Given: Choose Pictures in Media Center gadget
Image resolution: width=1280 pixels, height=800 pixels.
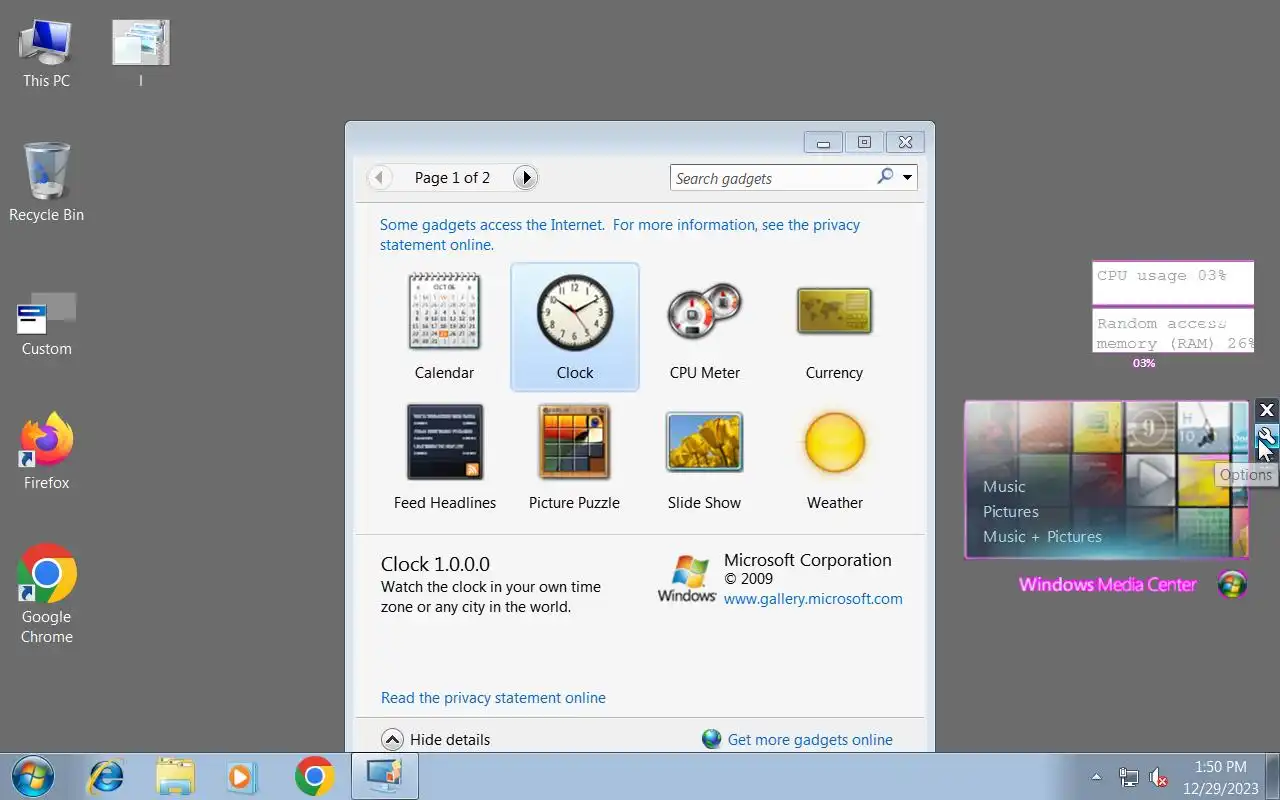Looking at the screenshot, I should [x=1011, y=512].
